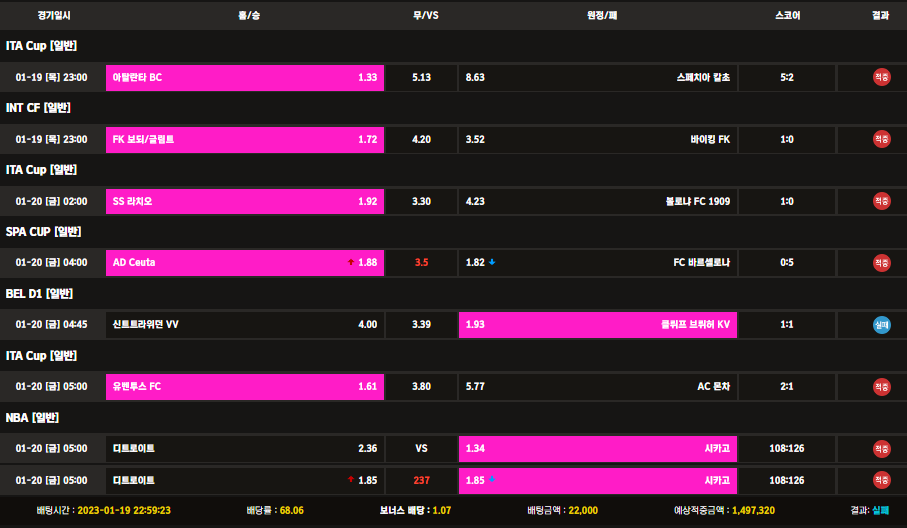Click the red up arrow beside AD Ceuta odds

350,263
